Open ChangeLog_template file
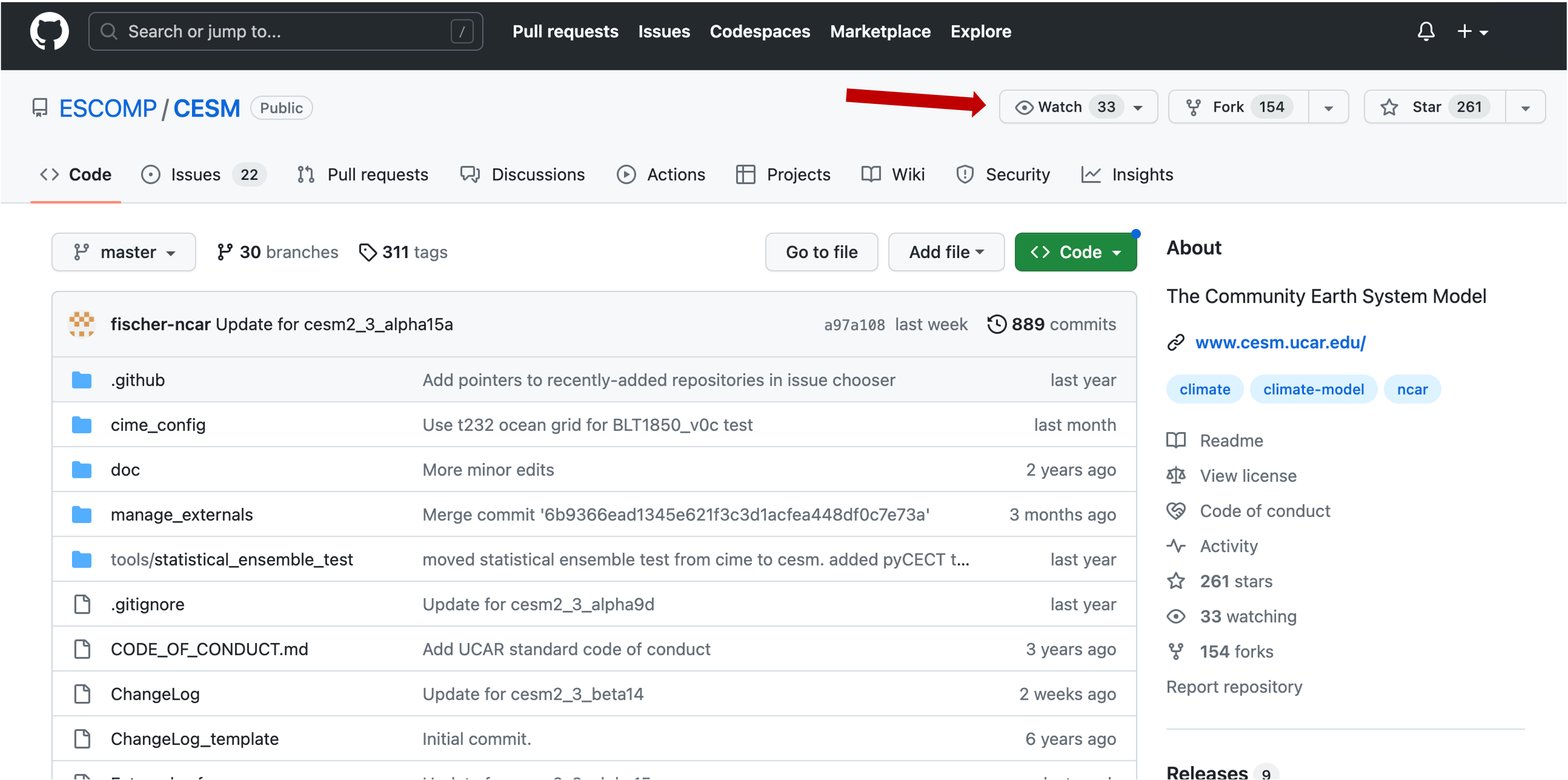 pyautogui.click(x=195, y=738)
